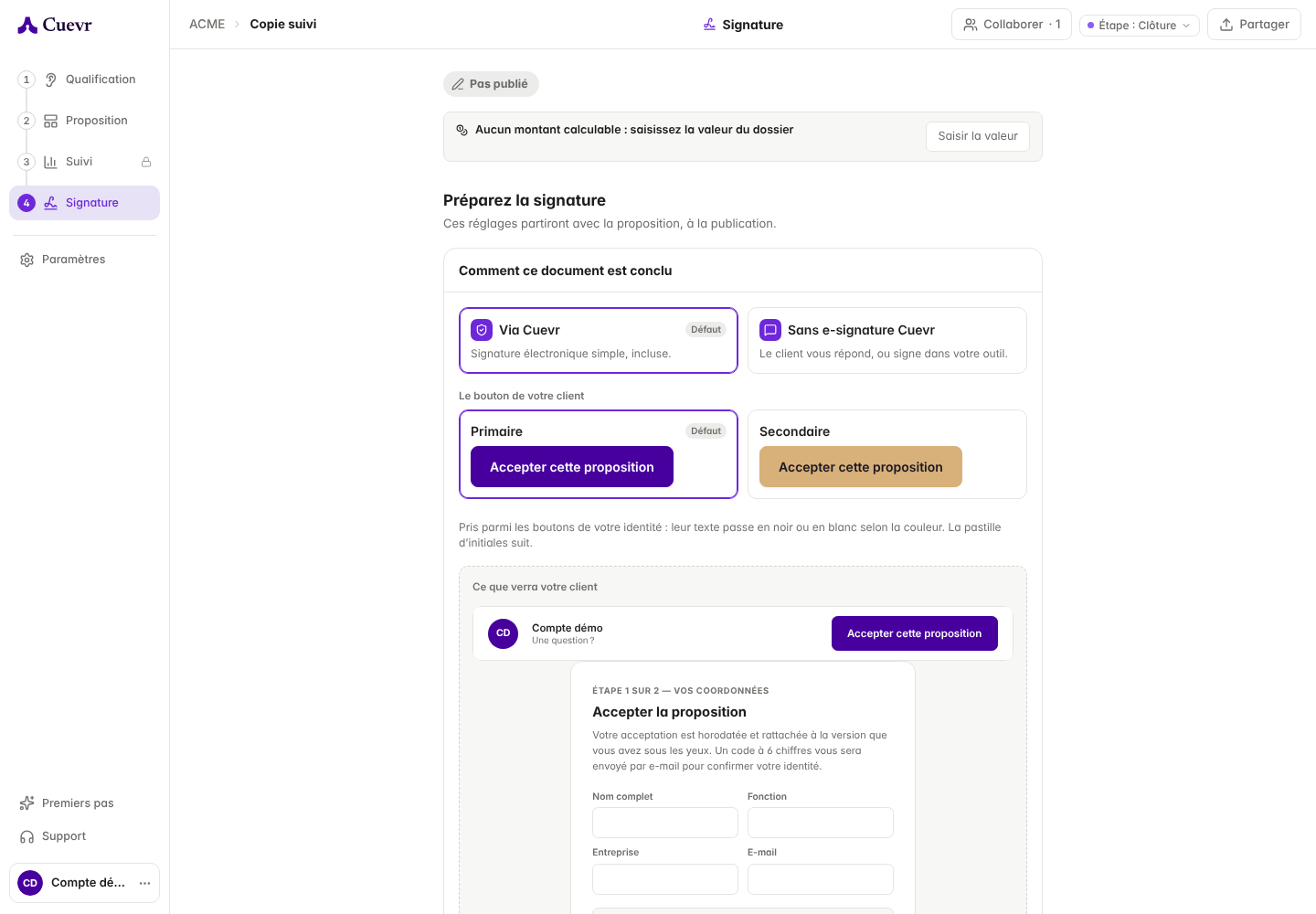Click the tan Accepter cette proposition swatch button
Image resolution: width=1316 pixels, height=914 pixels.
(861, 467)
